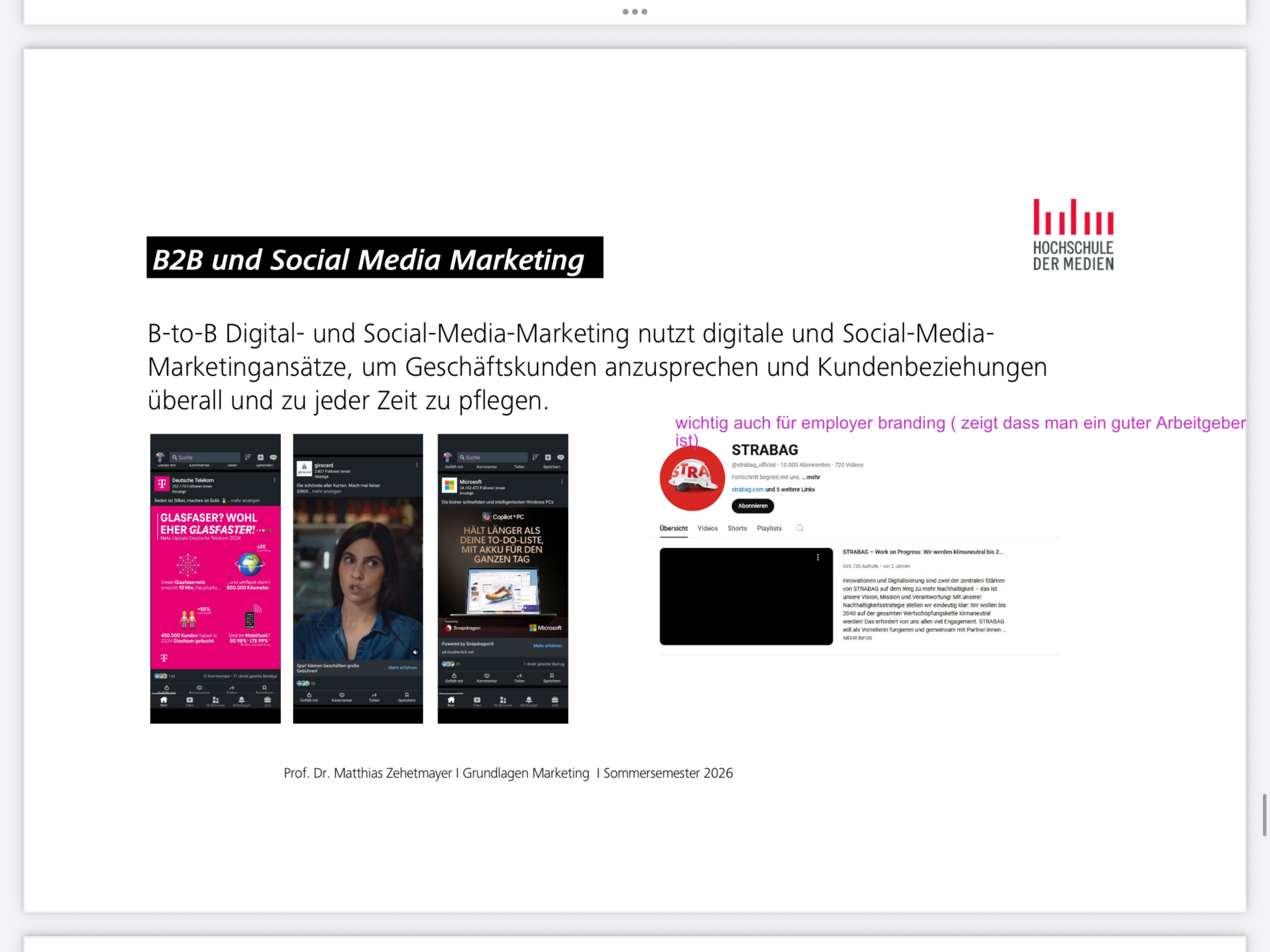
Task: Click the Abonnieren button
Action: pos(753,506)
